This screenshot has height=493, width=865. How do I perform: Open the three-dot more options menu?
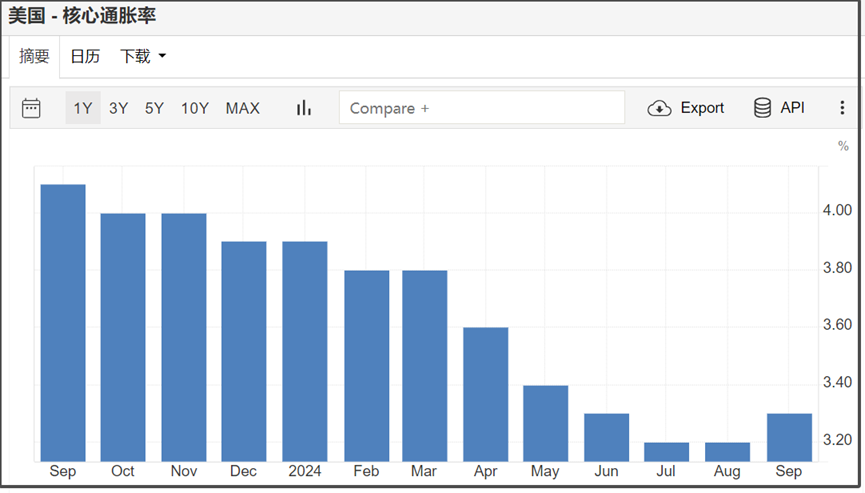(x=842, y=108)
